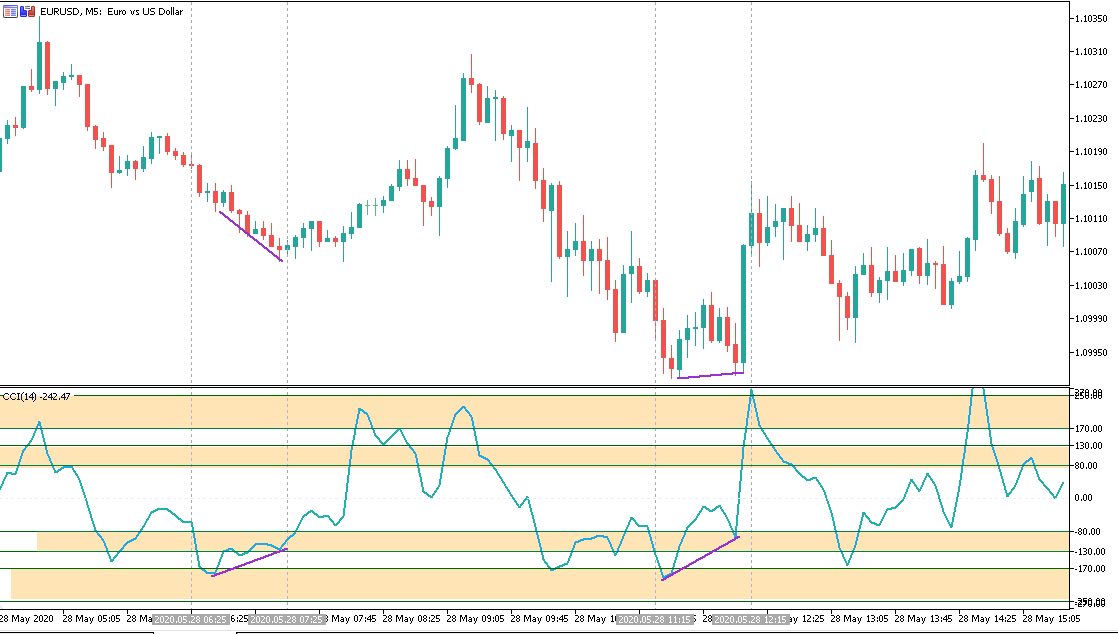Click the 2020.05.28 07:25 vertical line label
The height and width of the screenshot is (634, 1118).
(x=287, y=619)
